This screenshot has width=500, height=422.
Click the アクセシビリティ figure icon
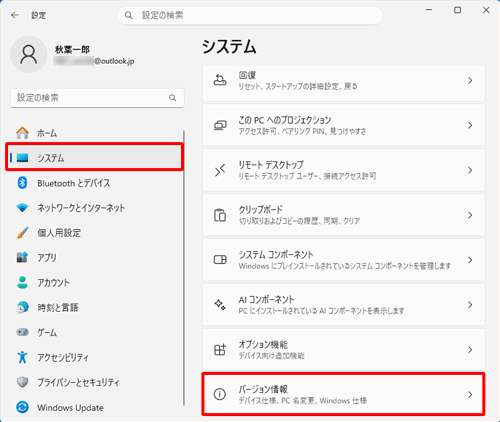point(22,357)
